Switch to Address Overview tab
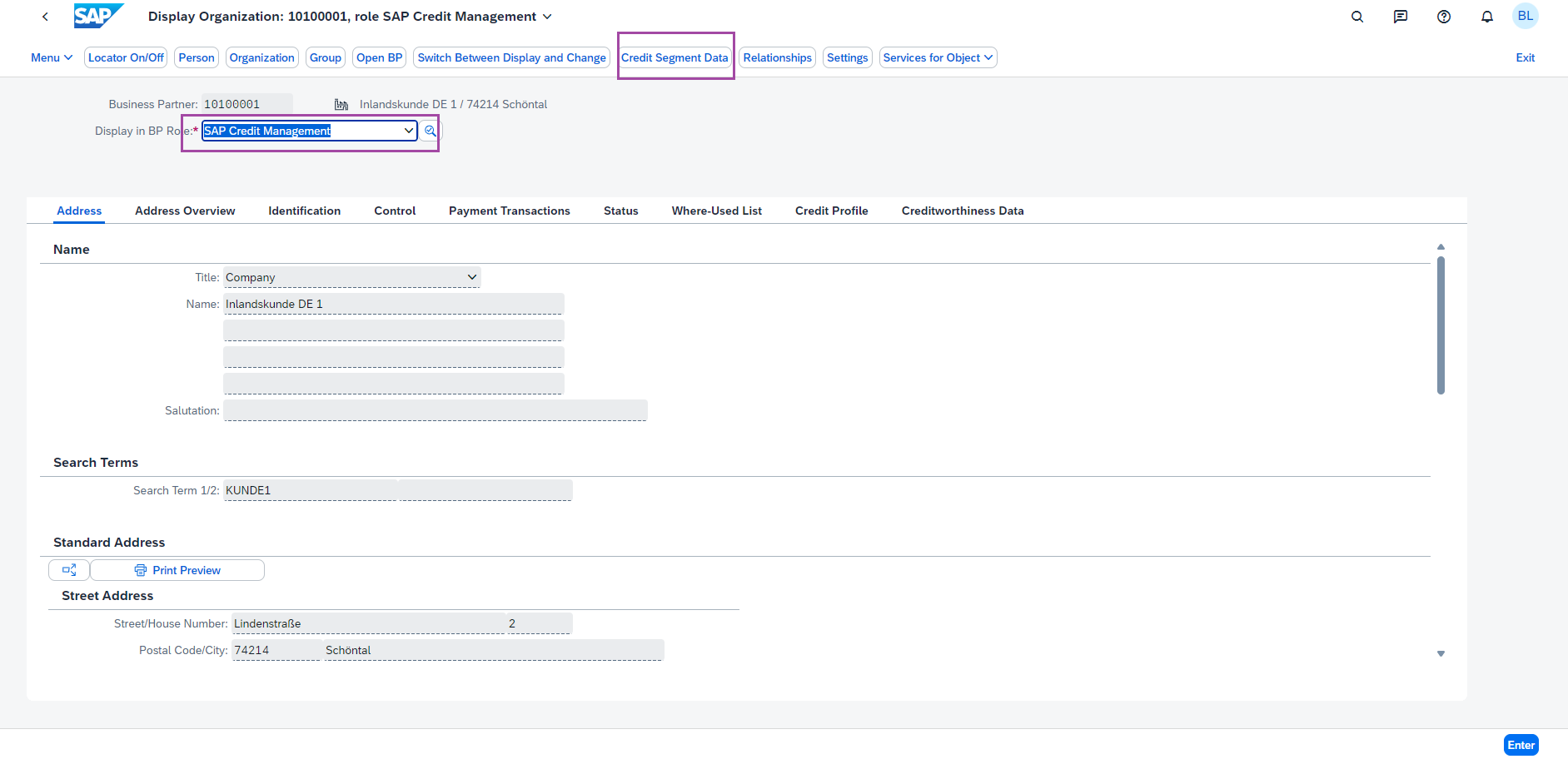 [x=185, y=211]
